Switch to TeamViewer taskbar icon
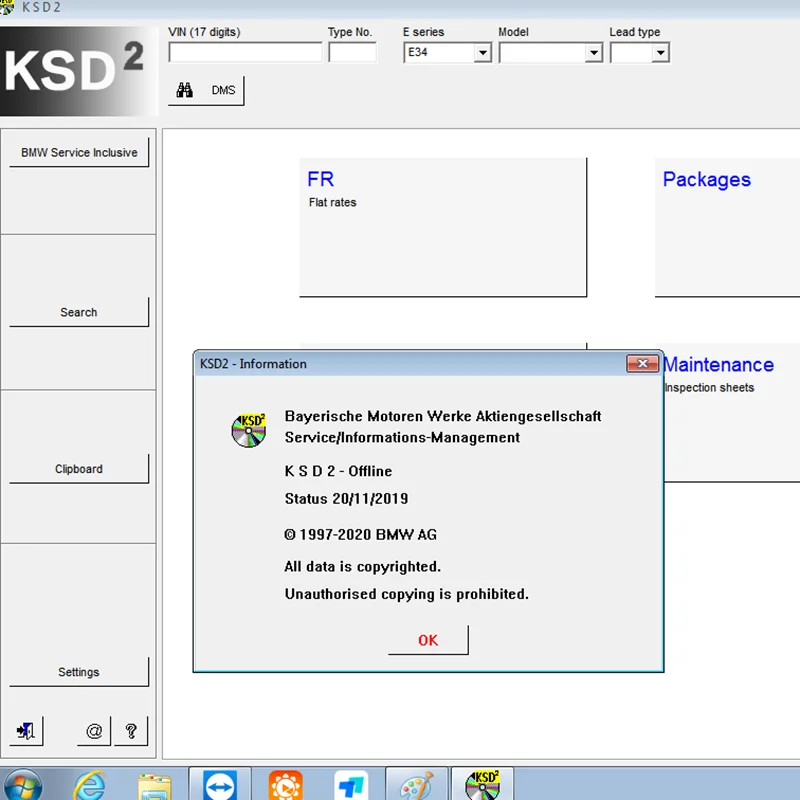 [220, 785]
